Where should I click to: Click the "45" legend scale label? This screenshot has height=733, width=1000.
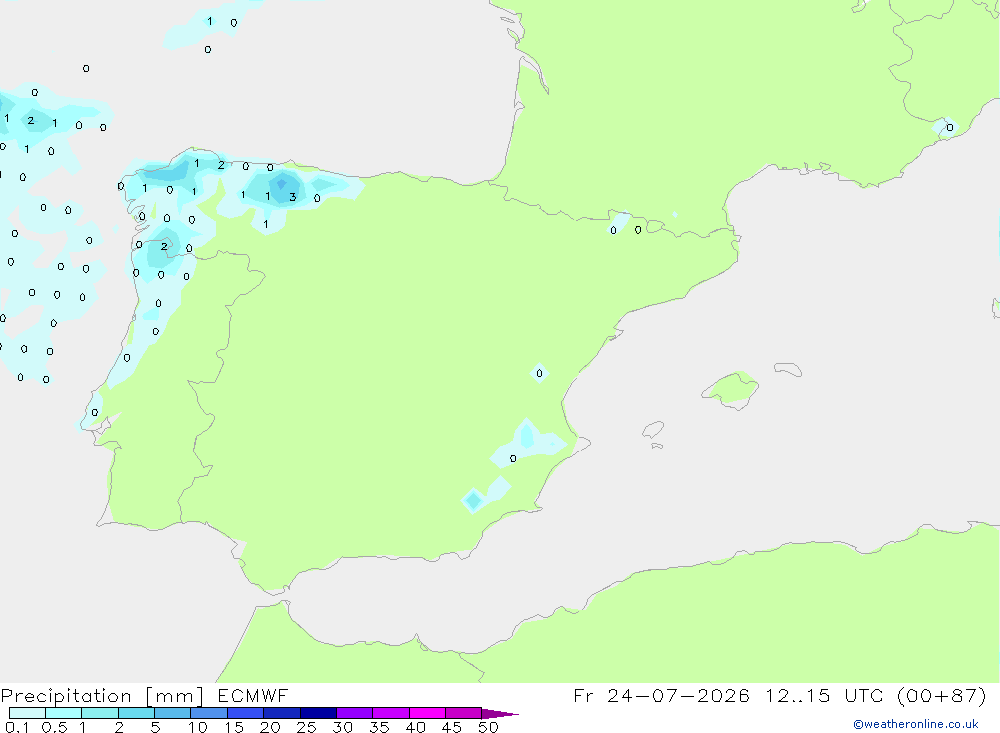pos(452,727)
